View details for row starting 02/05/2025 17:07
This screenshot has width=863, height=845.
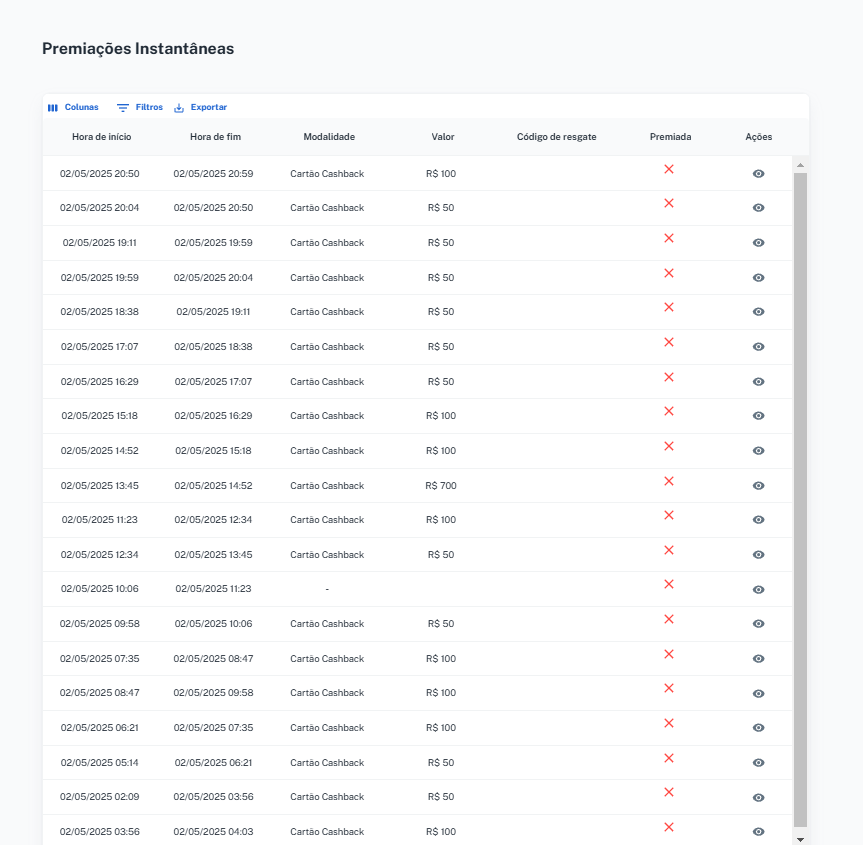(x=758, y=347)
